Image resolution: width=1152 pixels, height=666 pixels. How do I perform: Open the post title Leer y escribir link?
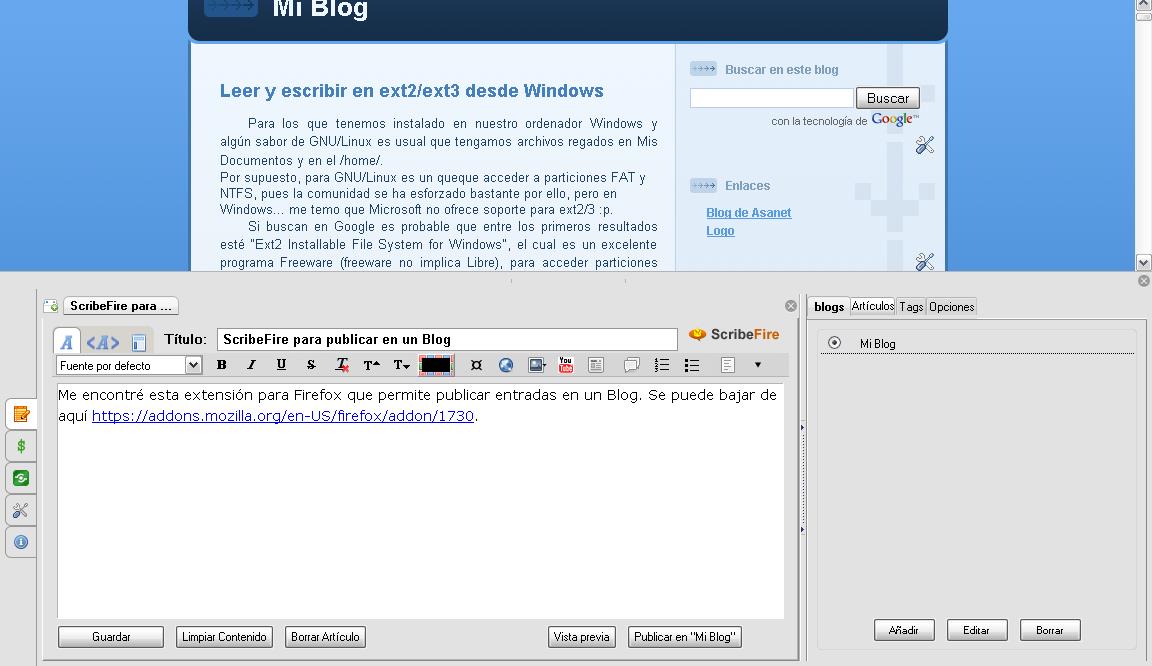[411, 90]
